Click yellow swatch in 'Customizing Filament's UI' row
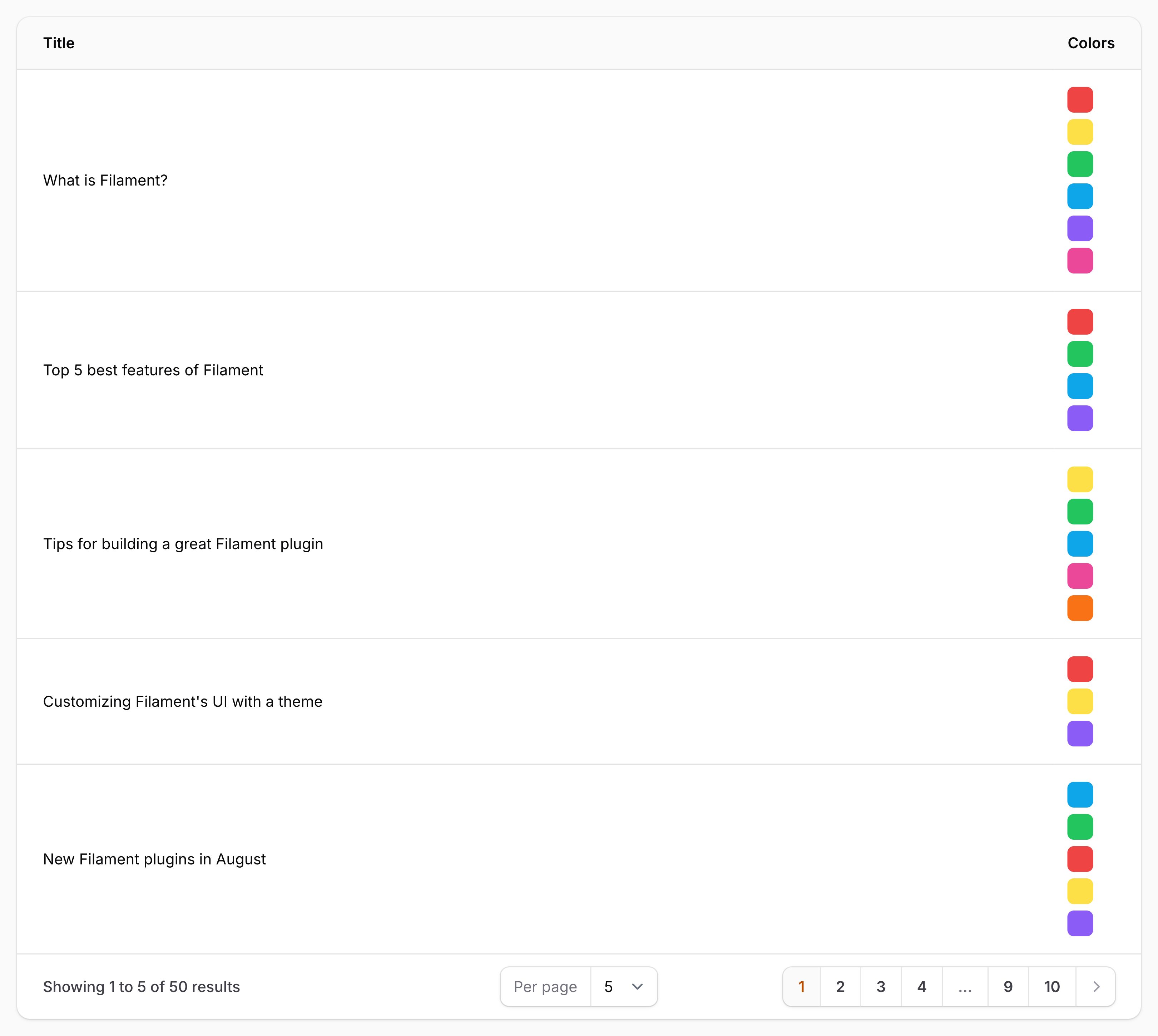Image resolution: width=1158 pixels, height=1036 pixels. [1080, 701]
